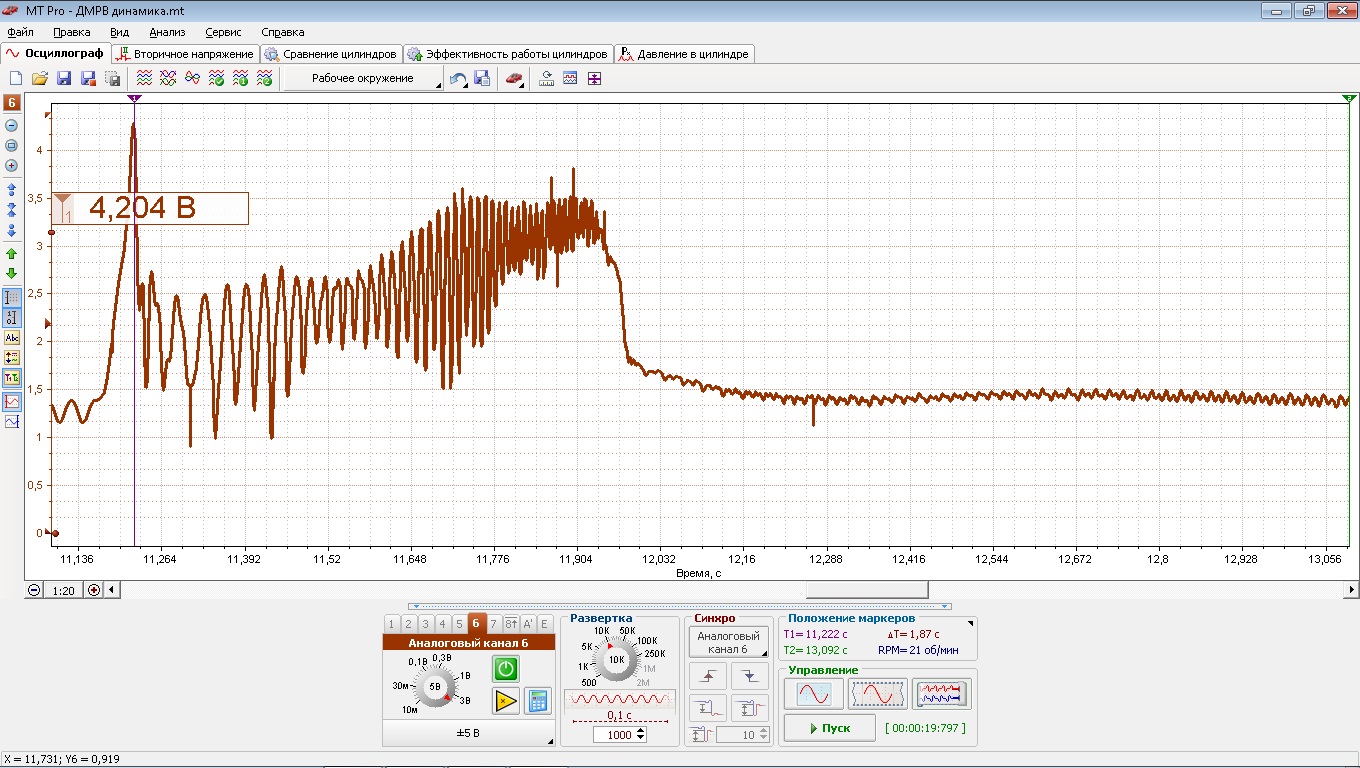Switch to Давление в цилиндре tab
Image resolution: width=1360 pixels, height=768 pixels.
click(x=683, y=53)
